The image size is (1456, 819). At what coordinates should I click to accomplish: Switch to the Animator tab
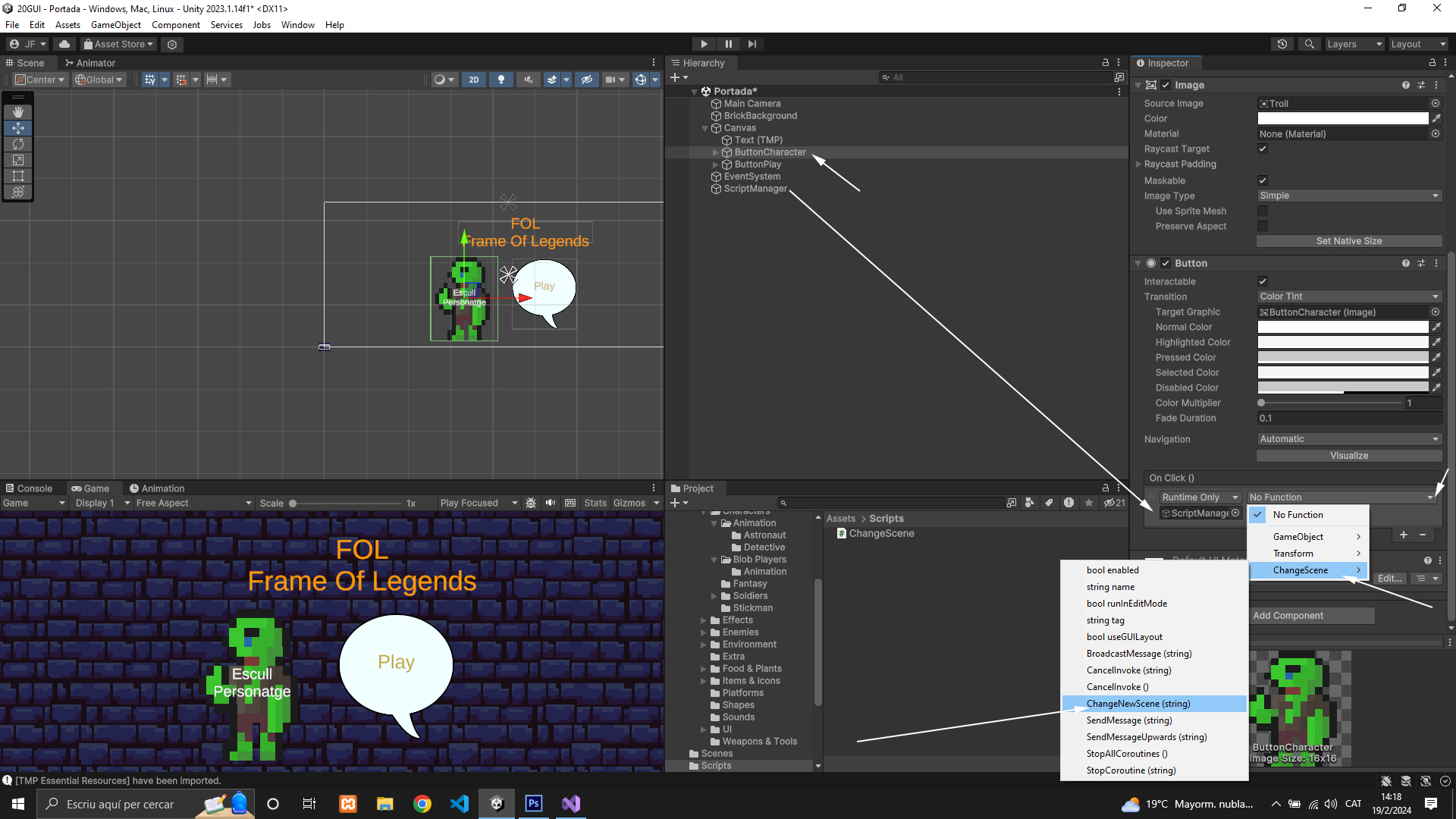tap(90, 63)
